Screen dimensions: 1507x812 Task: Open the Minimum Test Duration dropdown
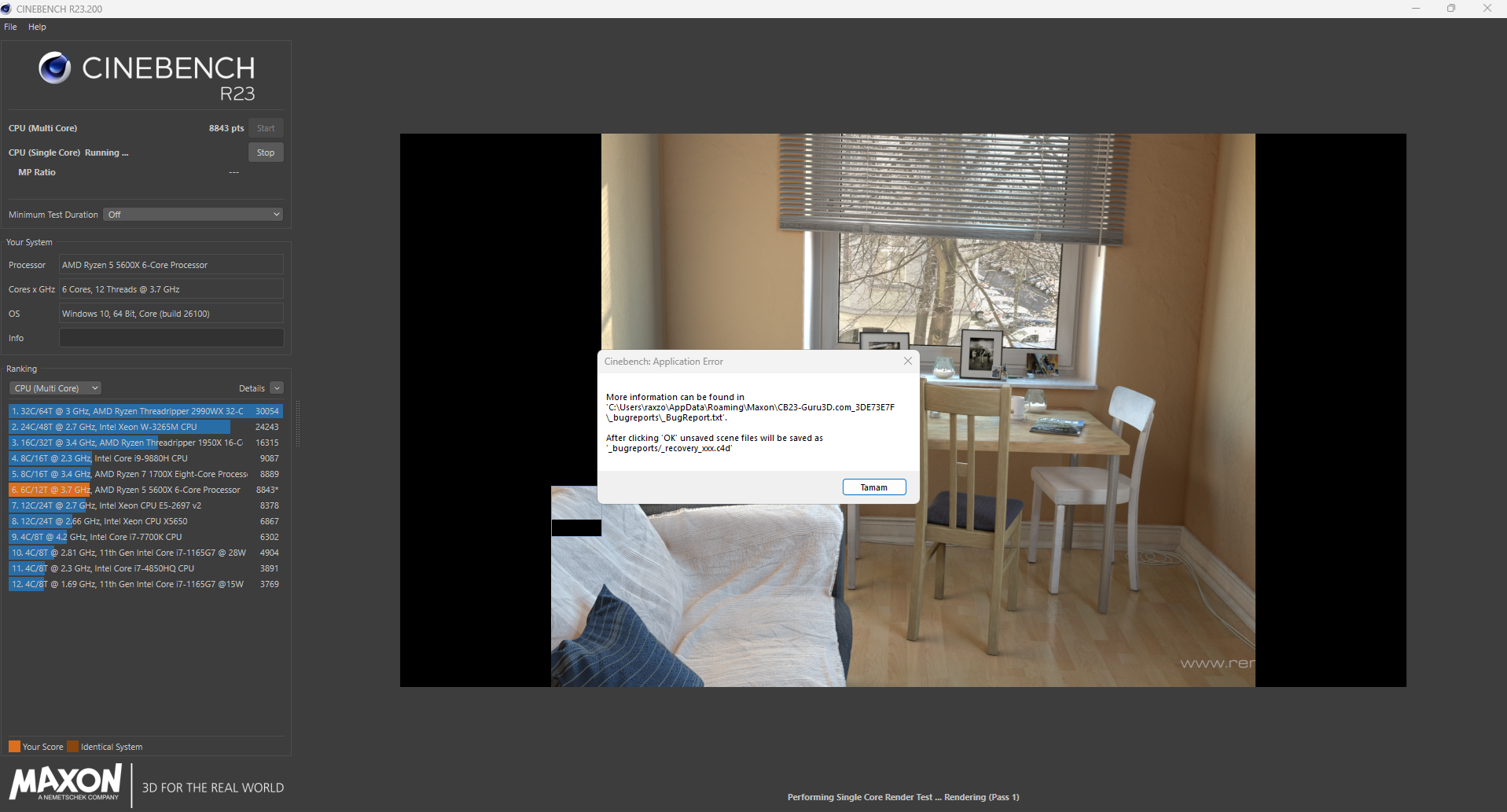tap(193, 215)
